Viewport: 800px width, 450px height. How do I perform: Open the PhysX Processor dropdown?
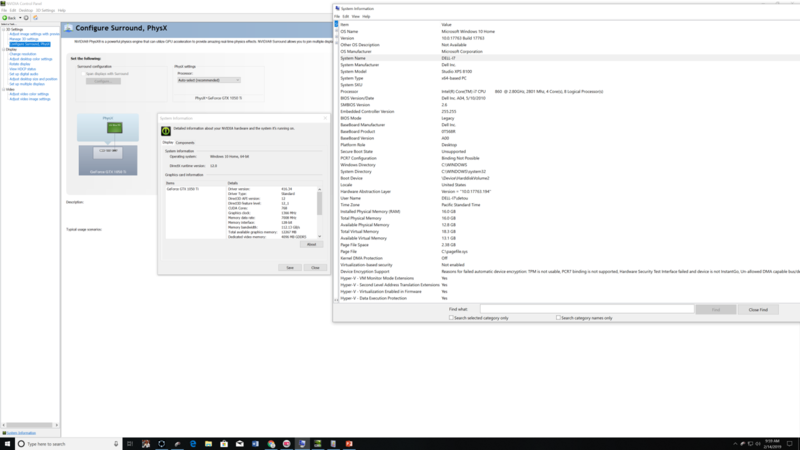click(x=208, y=80)
